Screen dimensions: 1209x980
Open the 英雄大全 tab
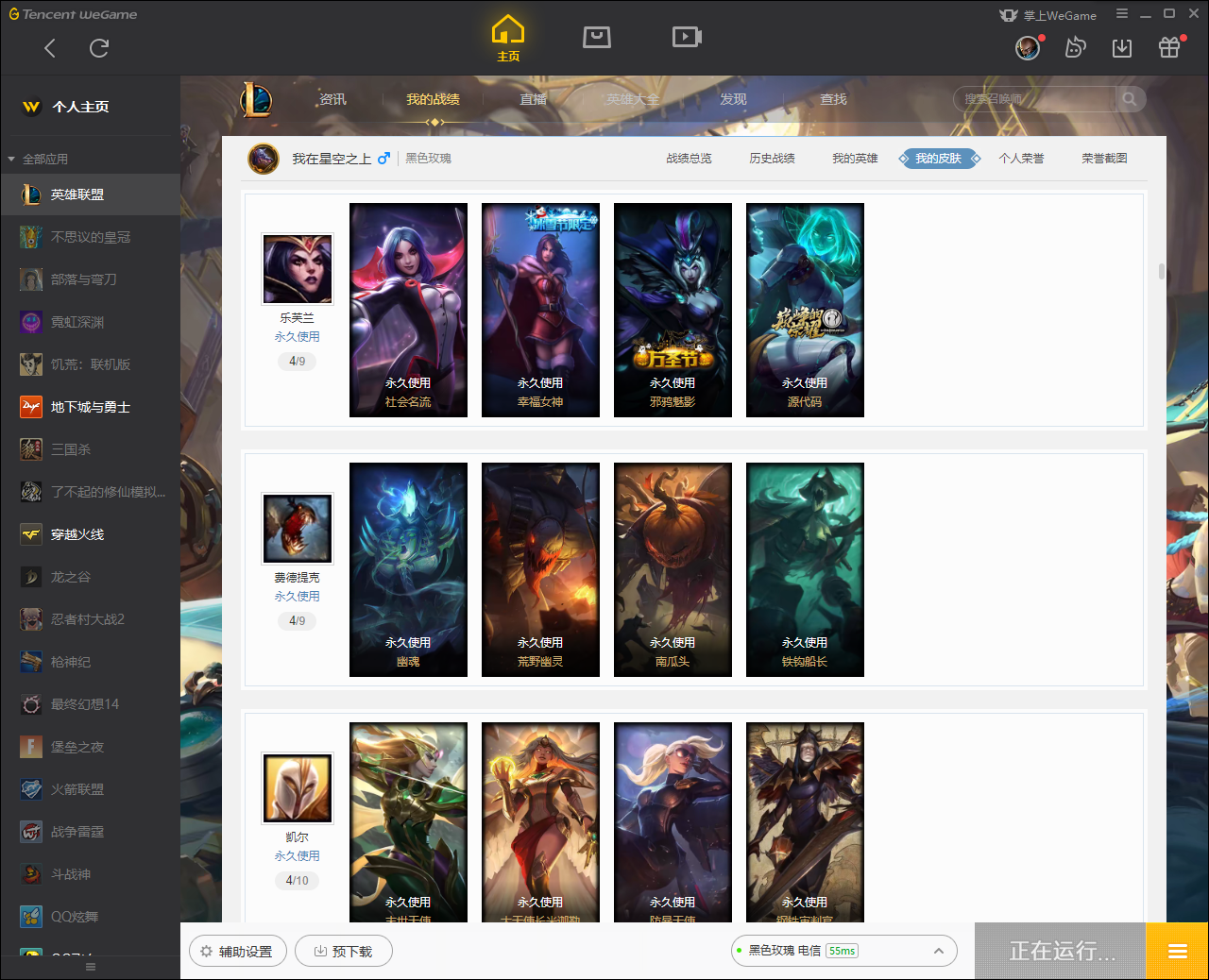(633, 99)
